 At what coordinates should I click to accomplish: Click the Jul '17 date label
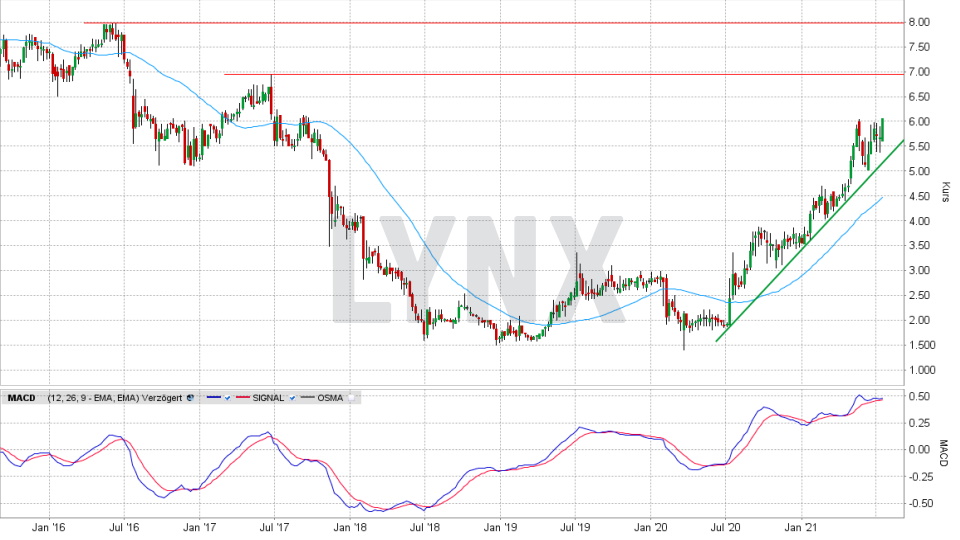point(274,527)
